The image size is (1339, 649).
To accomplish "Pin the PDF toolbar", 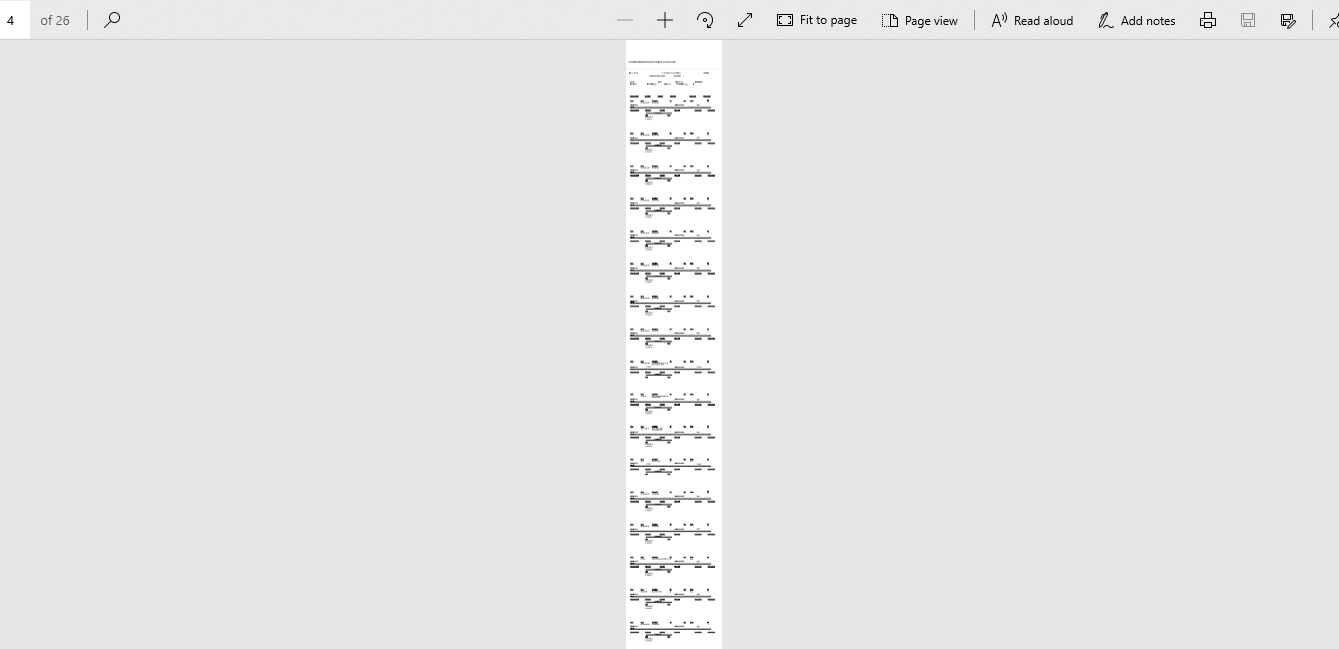I will pyautogui.click(x=1332, y=20).
